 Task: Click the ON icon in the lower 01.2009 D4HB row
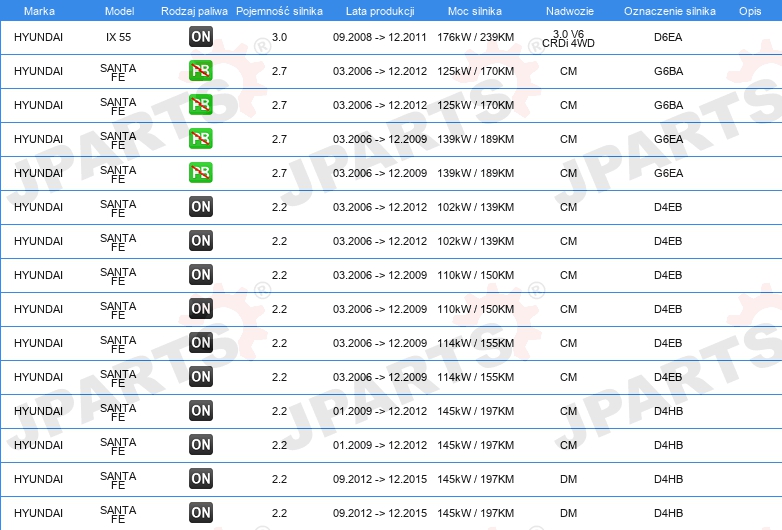coord(201,445)
